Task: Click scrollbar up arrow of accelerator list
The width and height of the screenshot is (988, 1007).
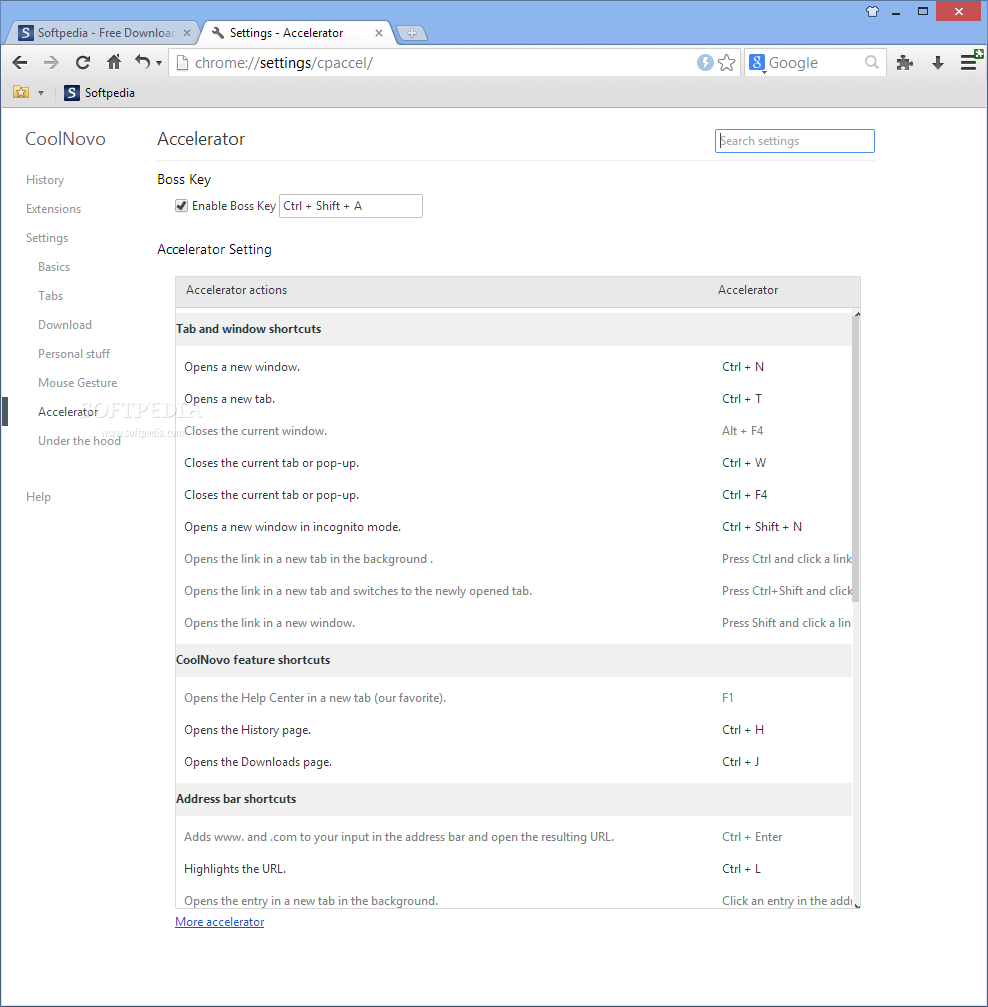Action: [x=856, y=315]
